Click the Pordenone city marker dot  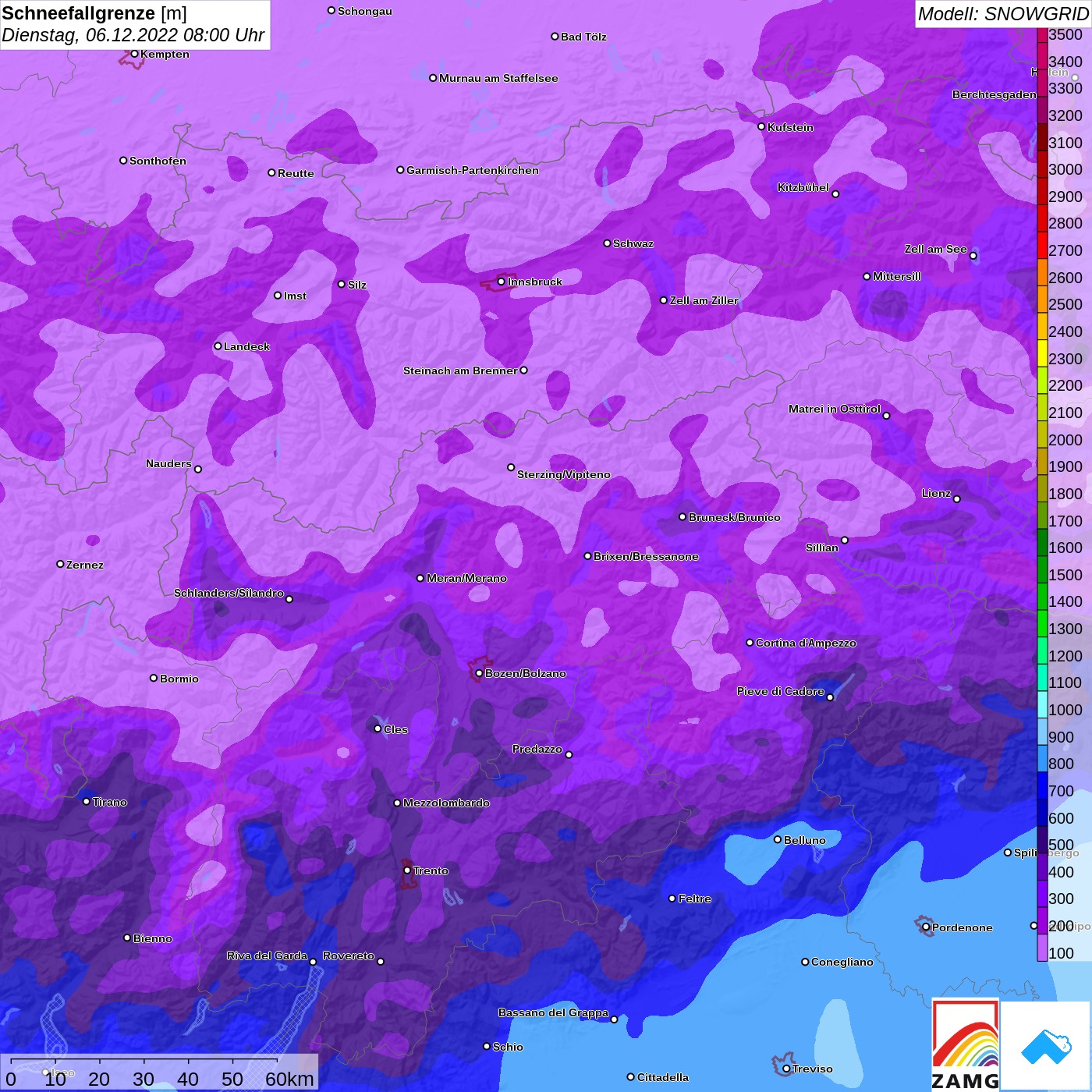[x=926, y=927]
